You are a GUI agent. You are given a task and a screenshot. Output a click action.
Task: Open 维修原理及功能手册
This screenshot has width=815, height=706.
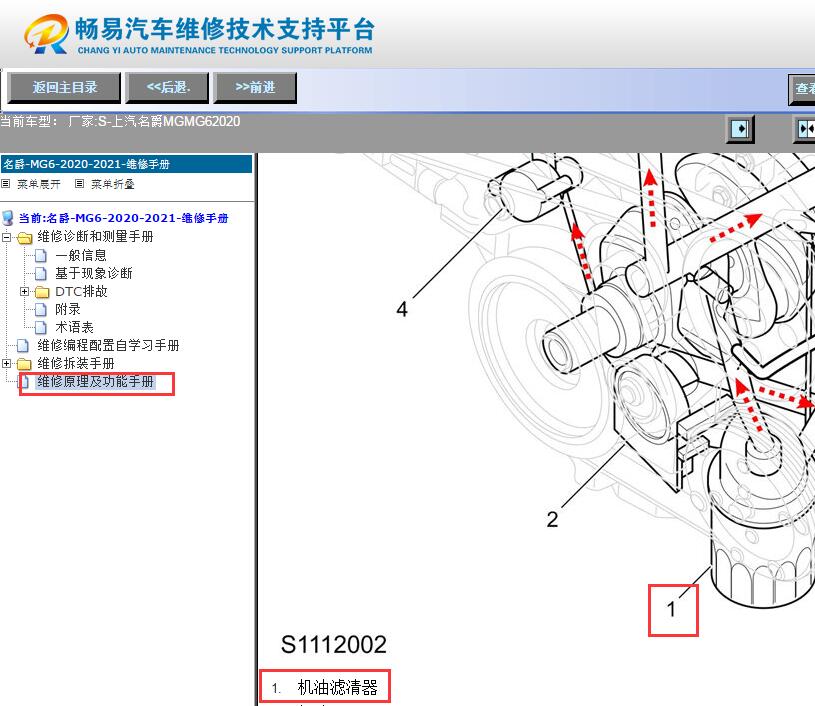[x=96, y=382]
